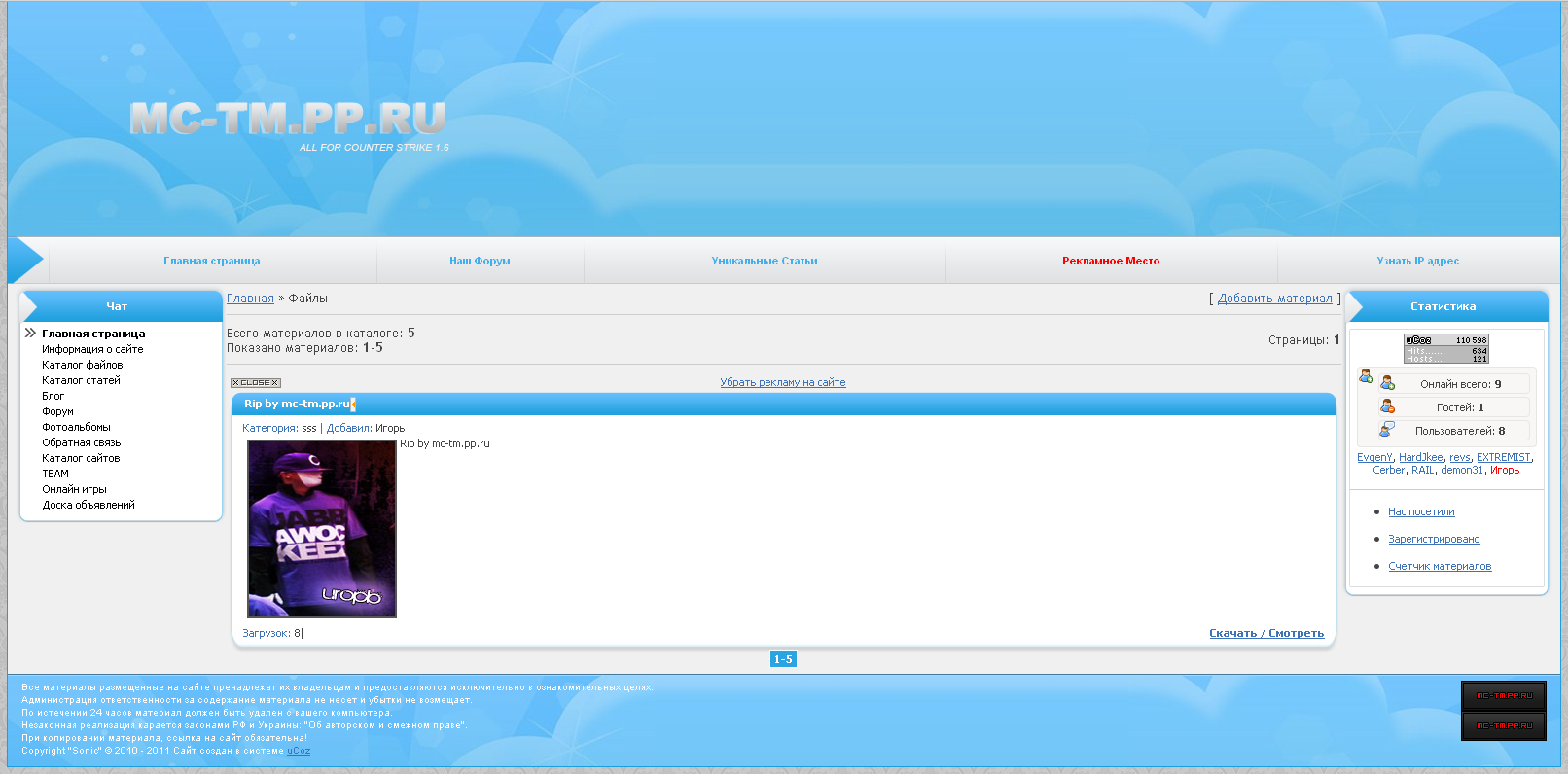Click the 'Зарегистрировано' link
The image size is (1568, 774).
(x=1434, y=539)
